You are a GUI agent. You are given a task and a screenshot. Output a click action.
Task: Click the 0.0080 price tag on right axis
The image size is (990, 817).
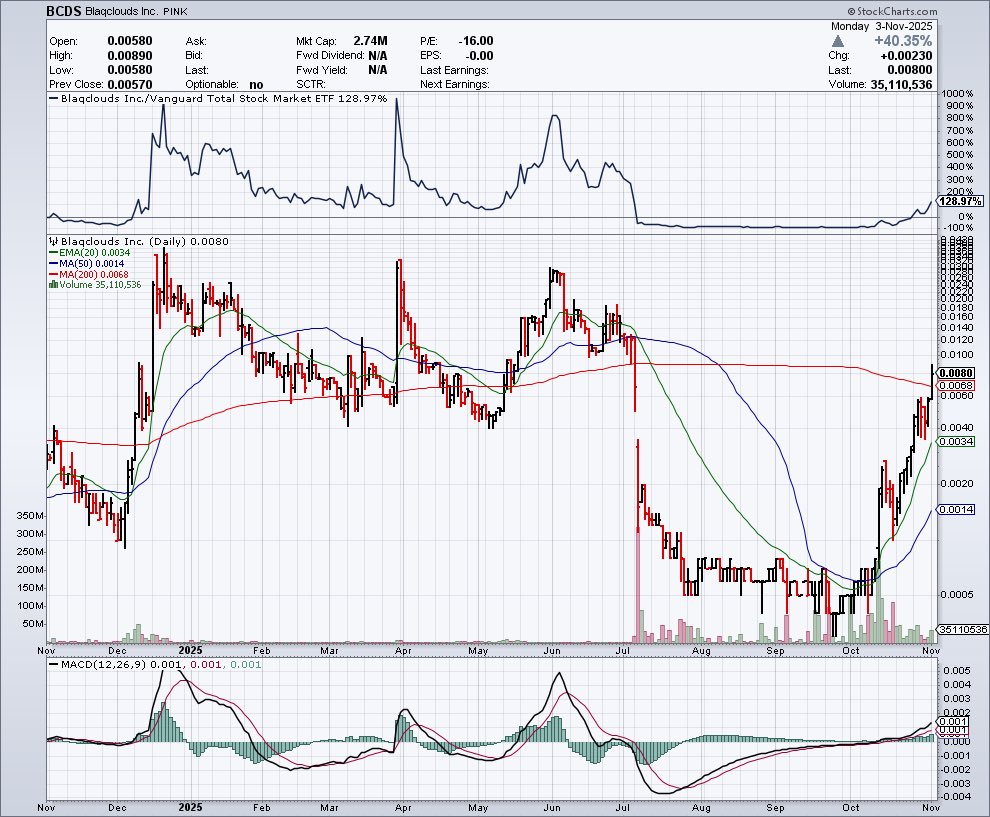point(956,373)
